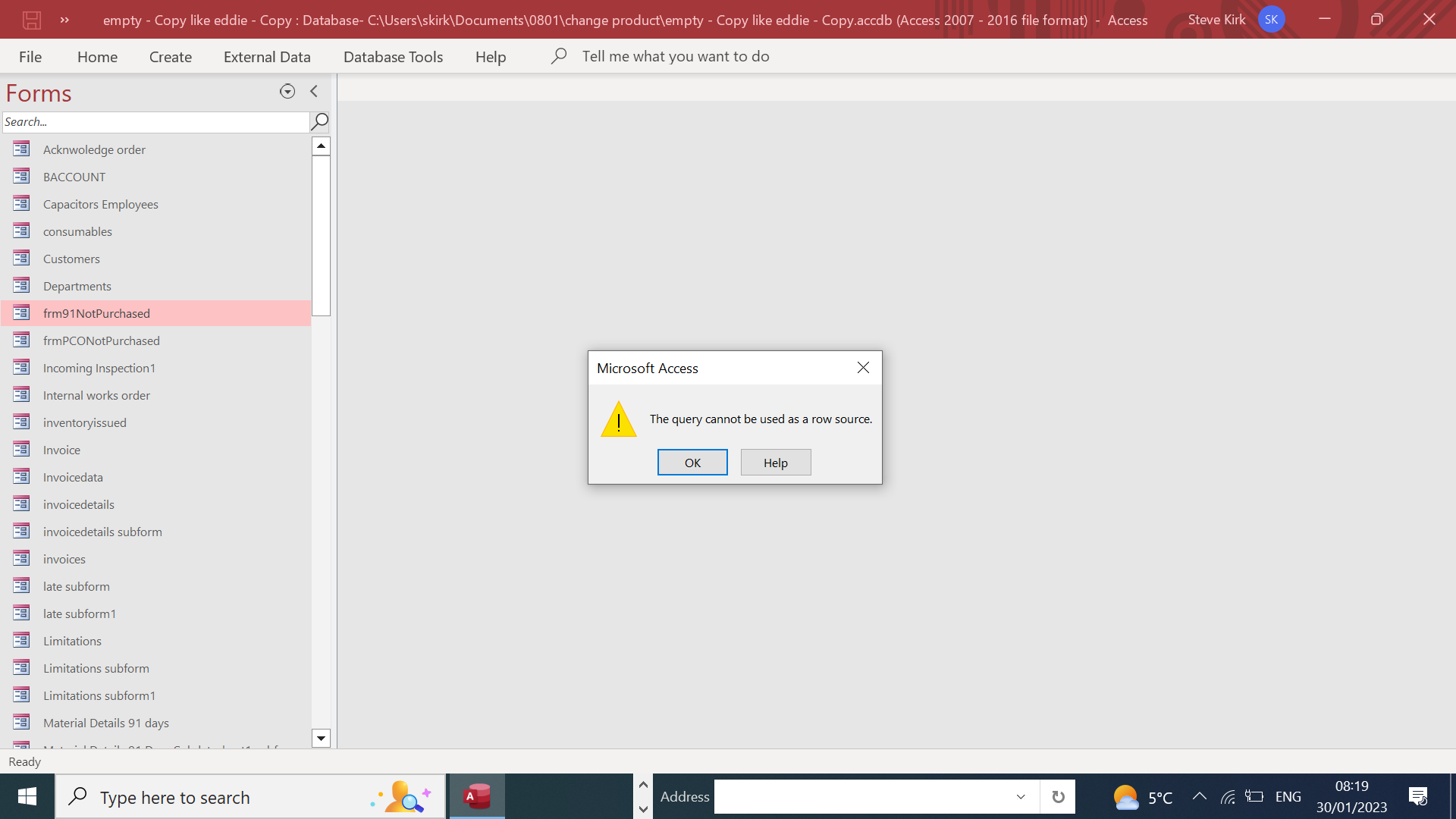Click the taskbar 'Type here to search' box
Screen dimensions: 1456x819
250,797
